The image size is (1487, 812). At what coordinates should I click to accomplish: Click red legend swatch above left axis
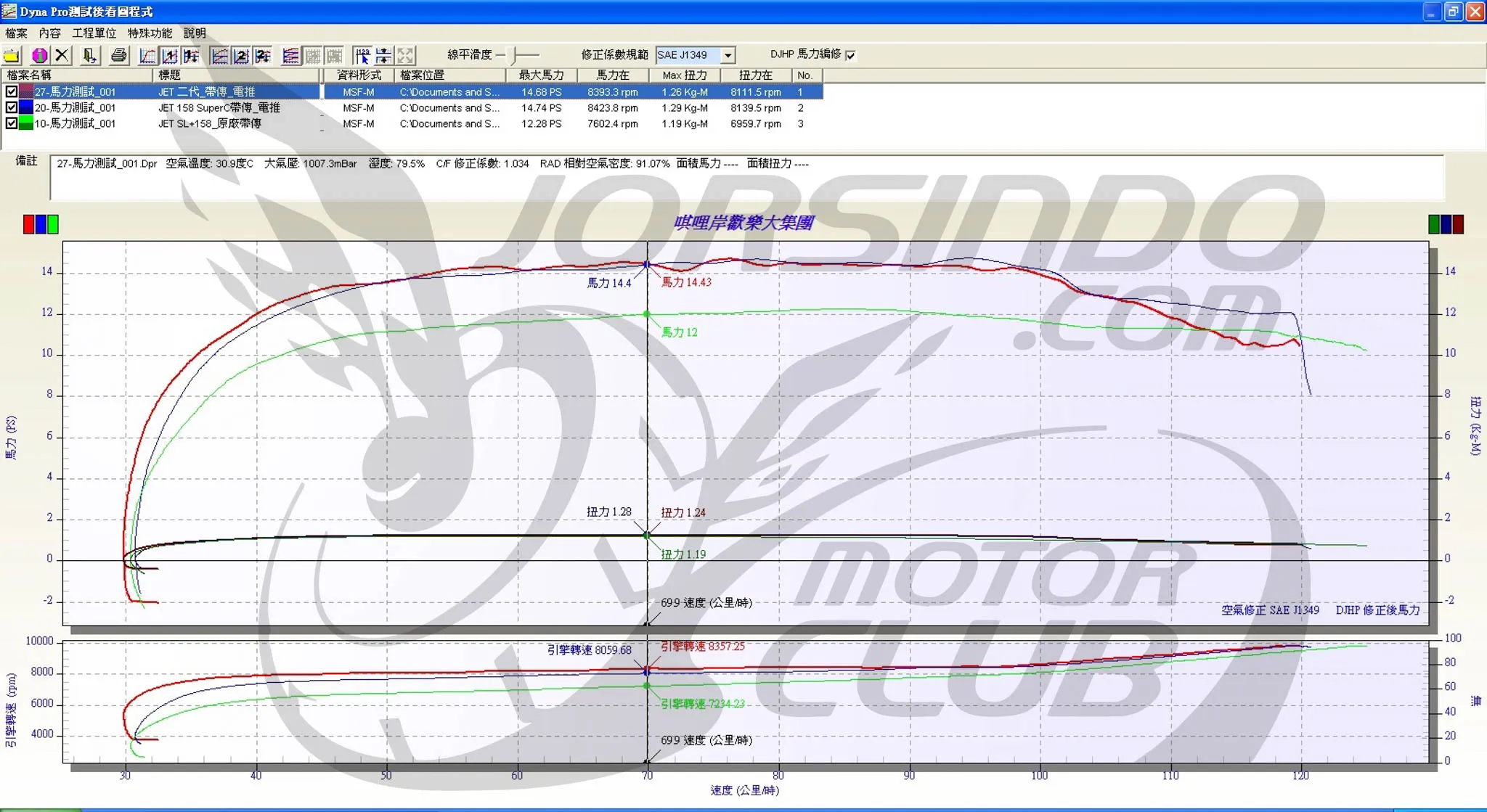coord(28,224)
